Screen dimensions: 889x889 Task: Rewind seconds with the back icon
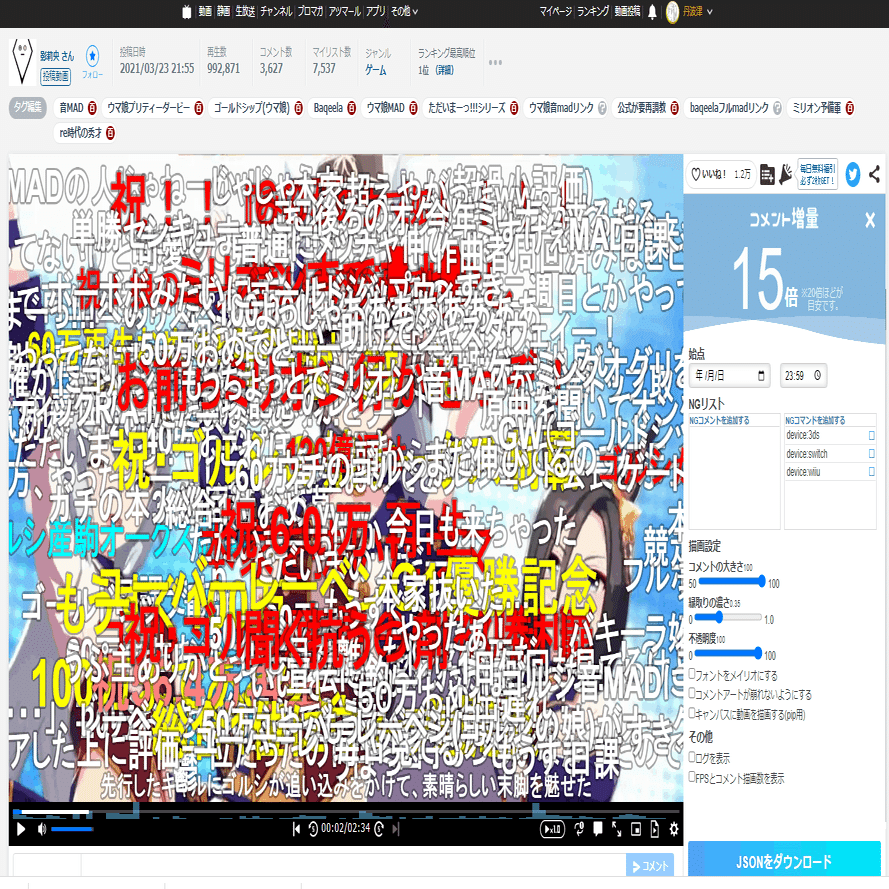313,829
